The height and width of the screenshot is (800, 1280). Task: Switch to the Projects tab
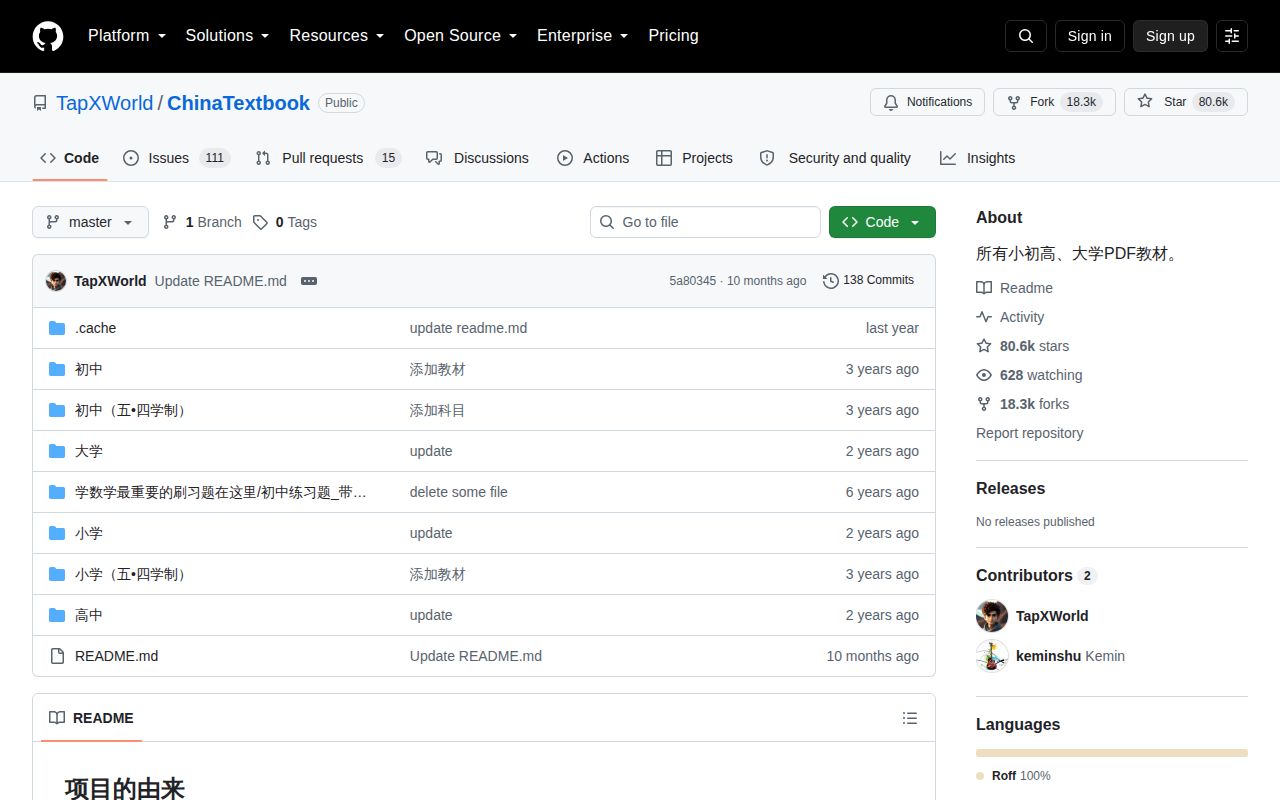pyautogui.click(x=694, y=158)
